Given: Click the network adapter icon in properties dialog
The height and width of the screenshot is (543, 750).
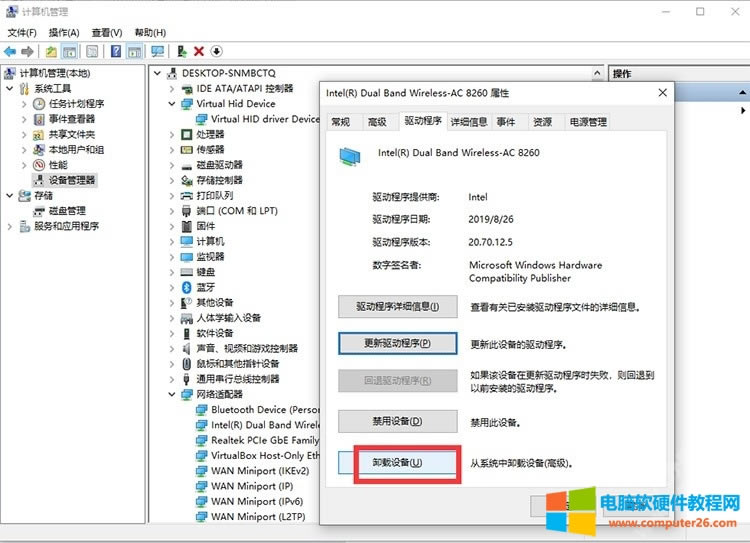Looking at the screenshot, I should tap(350, 157).
